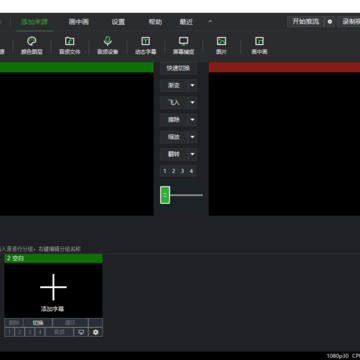Toggle overlay 2 in transition panel
360x360 pixels.
(173, 171)
